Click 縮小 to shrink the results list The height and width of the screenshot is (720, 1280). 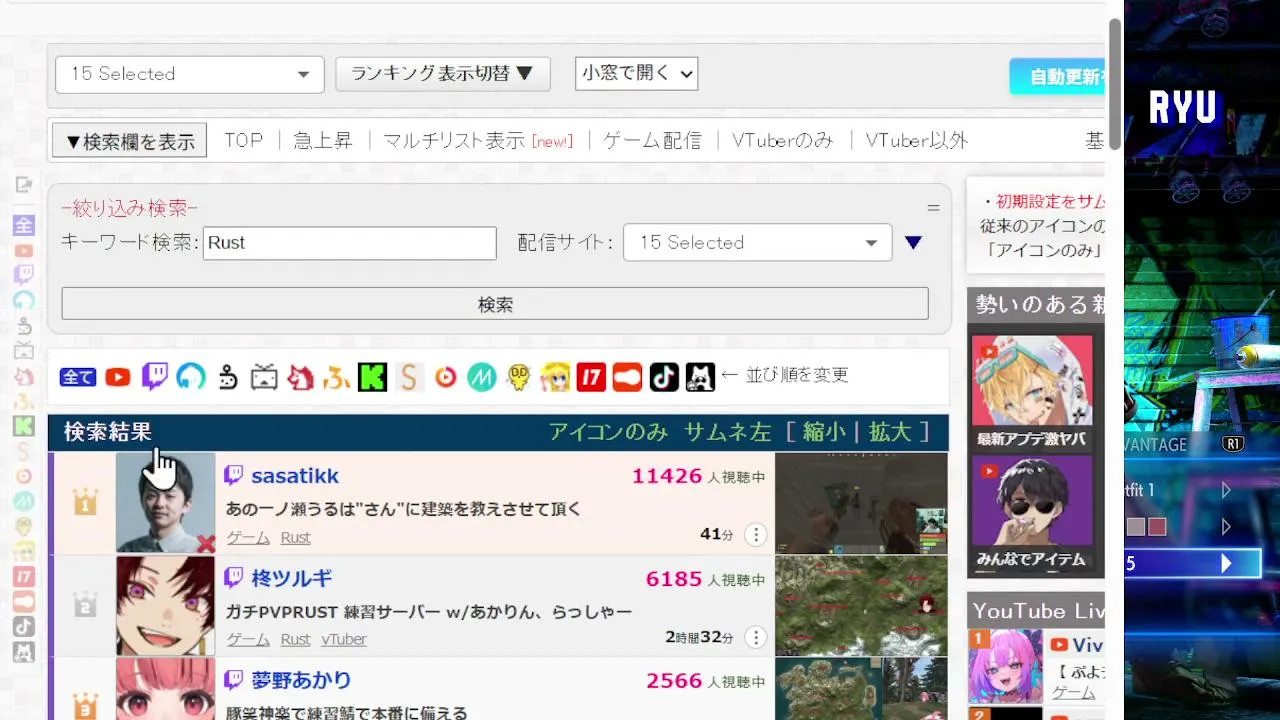(824, 432)
